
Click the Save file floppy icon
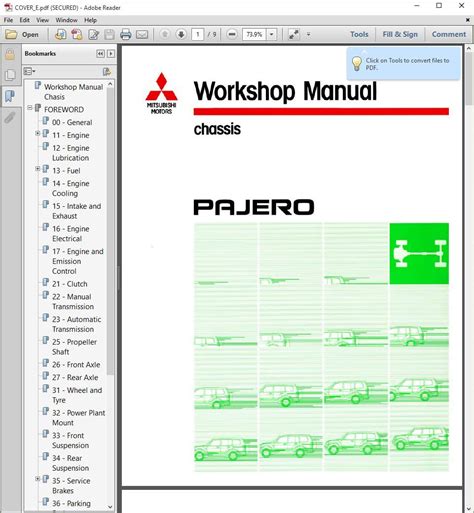(x=109, y=34)
